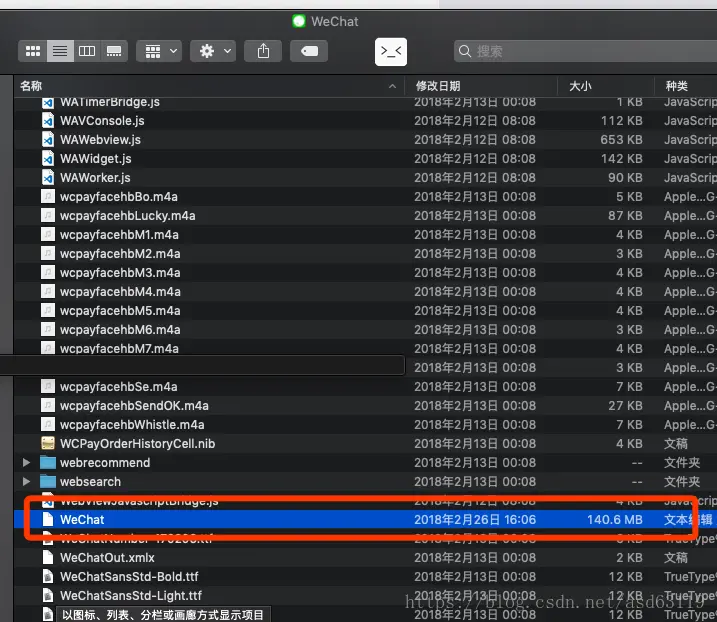This screenshot has width=717, height=622.
Task: Switch to gallery view mode
Action: coord(114,51)
